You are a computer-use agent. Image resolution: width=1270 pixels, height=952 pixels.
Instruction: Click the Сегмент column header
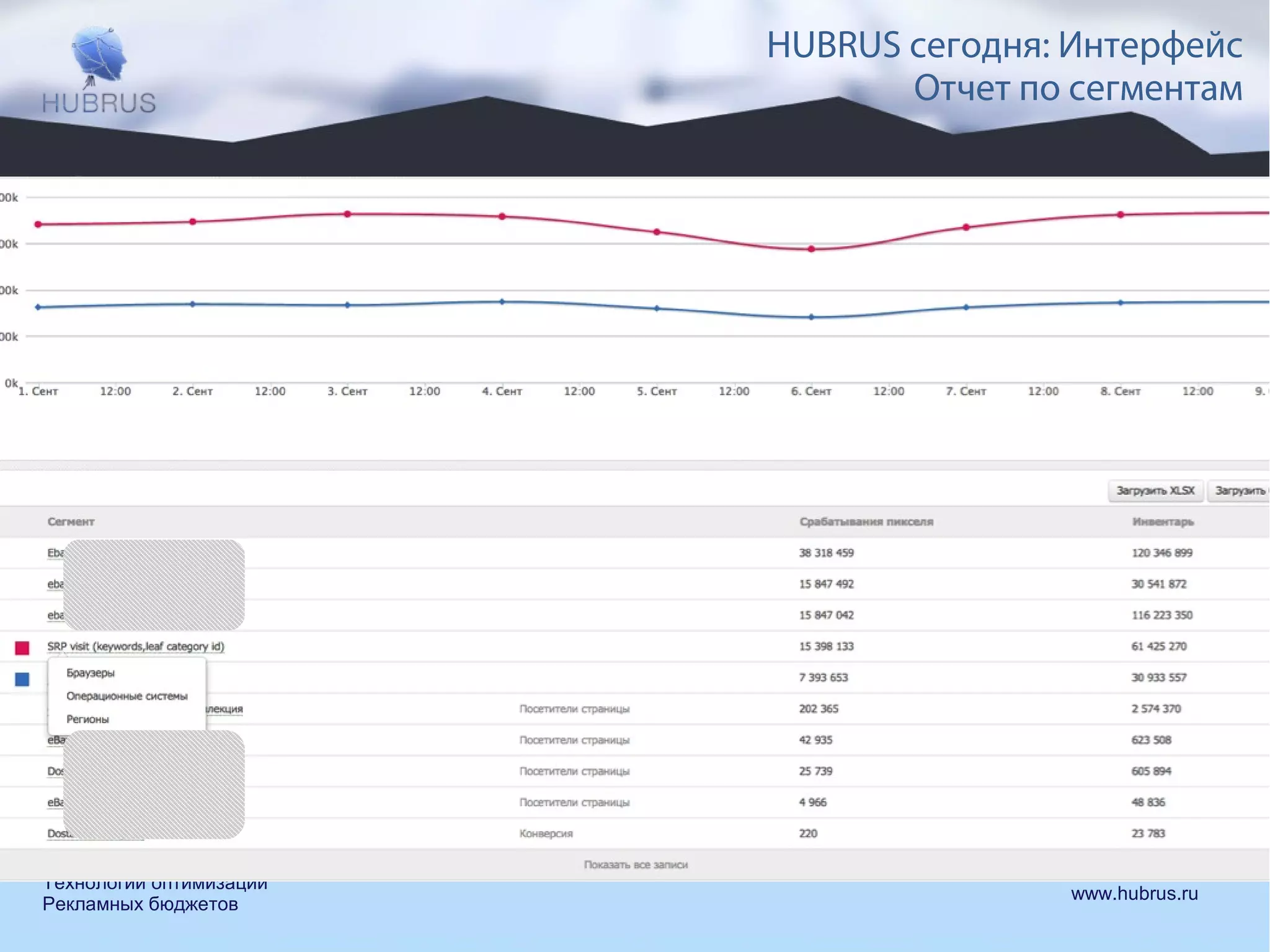71,522
